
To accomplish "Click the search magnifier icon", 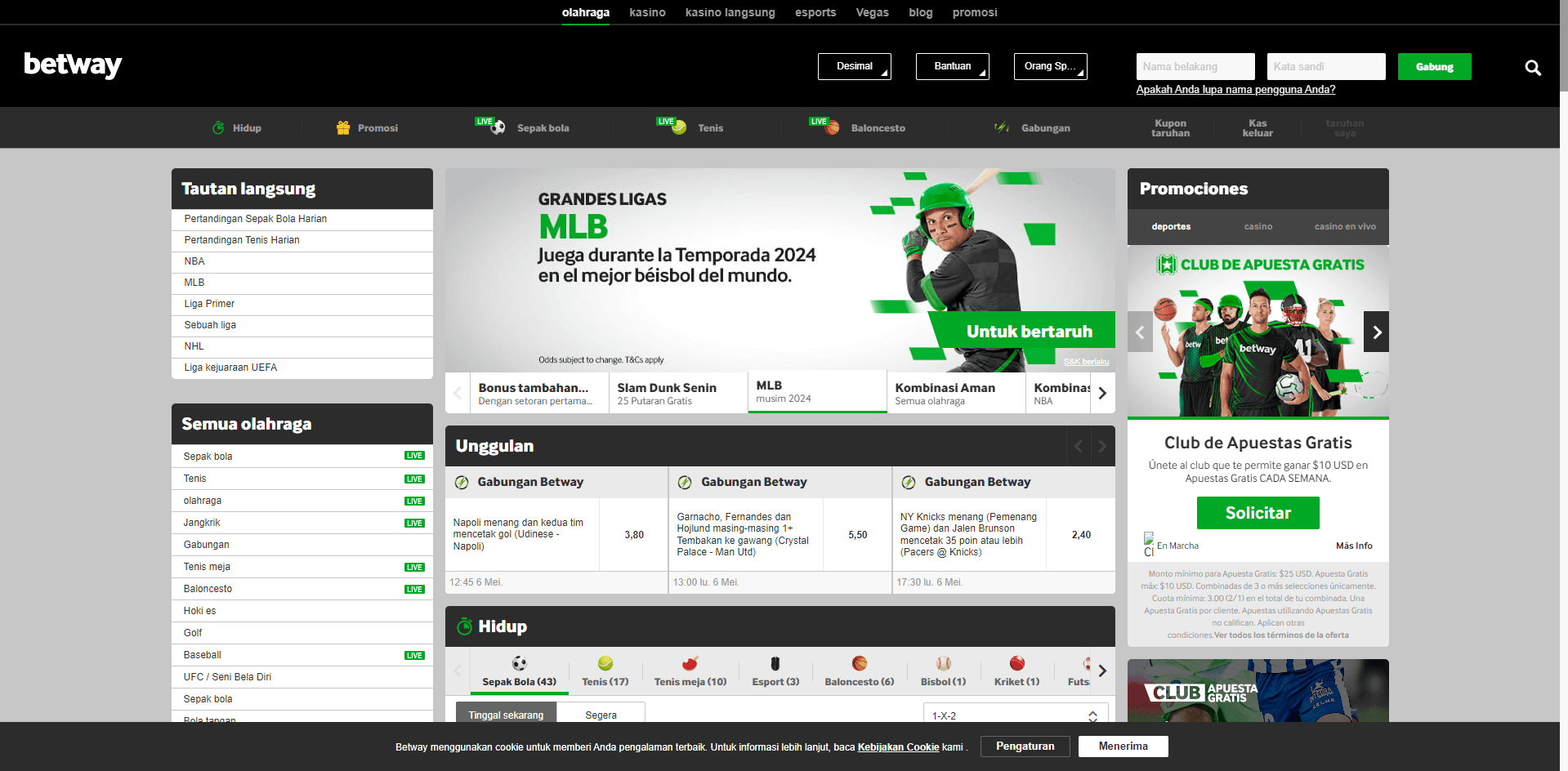I will coord(1533,68).
